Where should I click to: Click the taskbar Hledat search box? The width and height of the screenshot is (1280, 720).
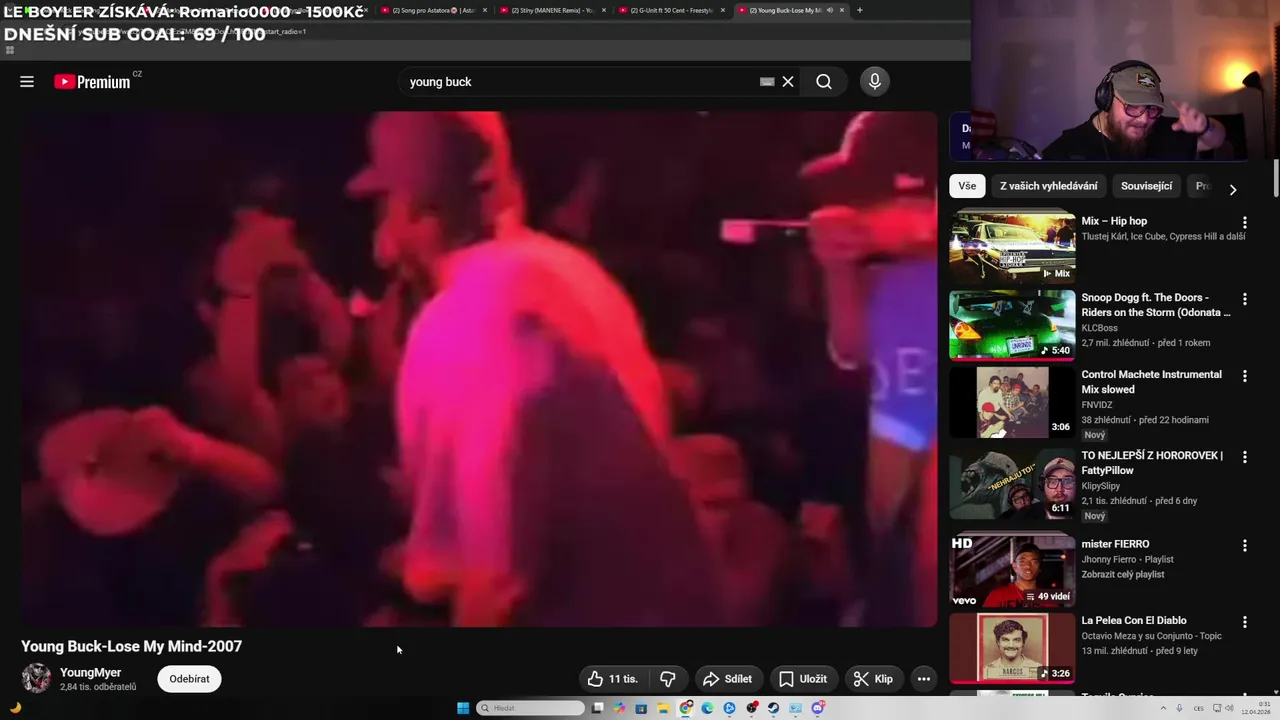[x=530, y=708]
